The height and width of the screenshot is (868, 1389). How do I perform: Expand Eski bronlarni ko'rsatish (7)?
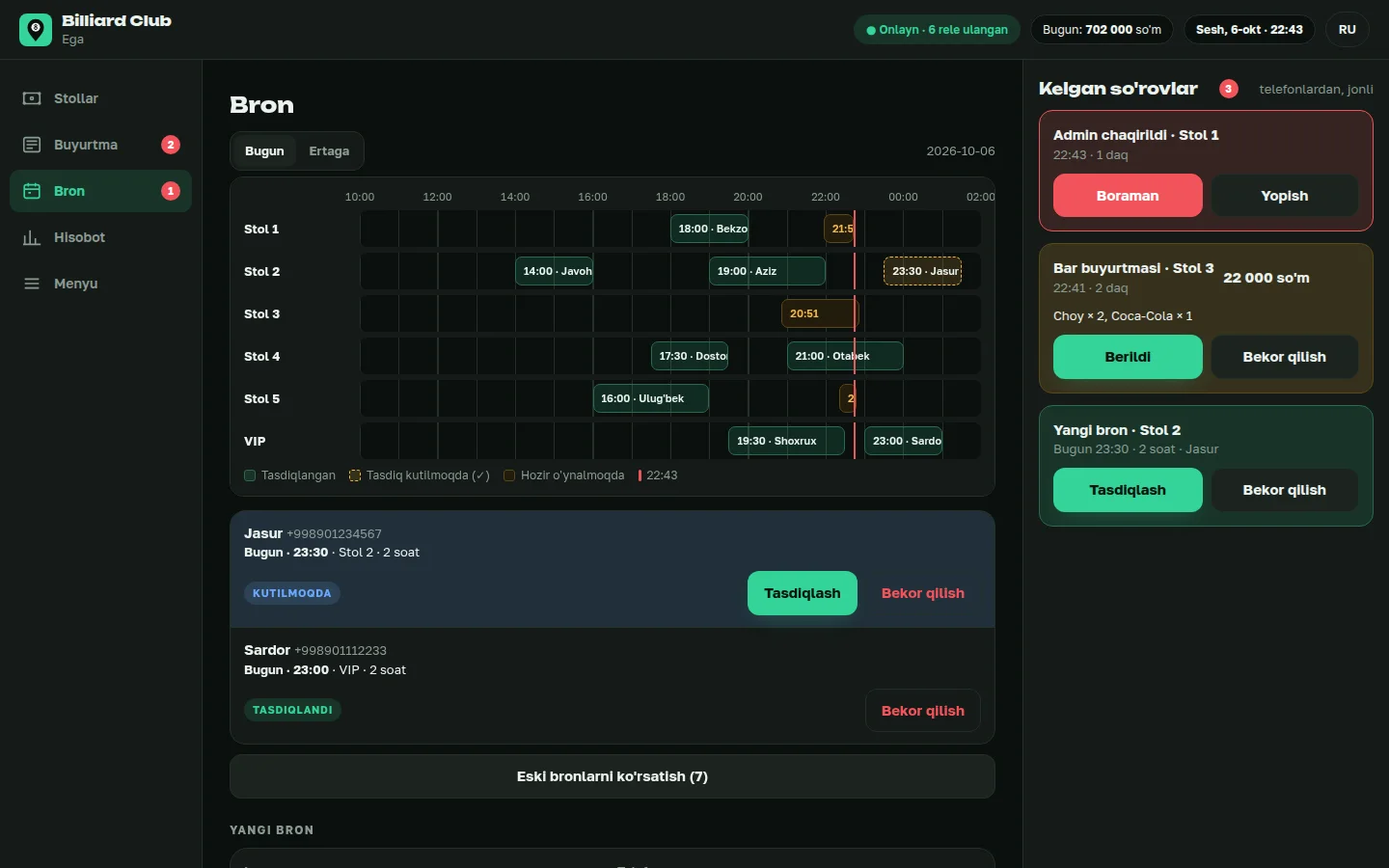(613, 776)
